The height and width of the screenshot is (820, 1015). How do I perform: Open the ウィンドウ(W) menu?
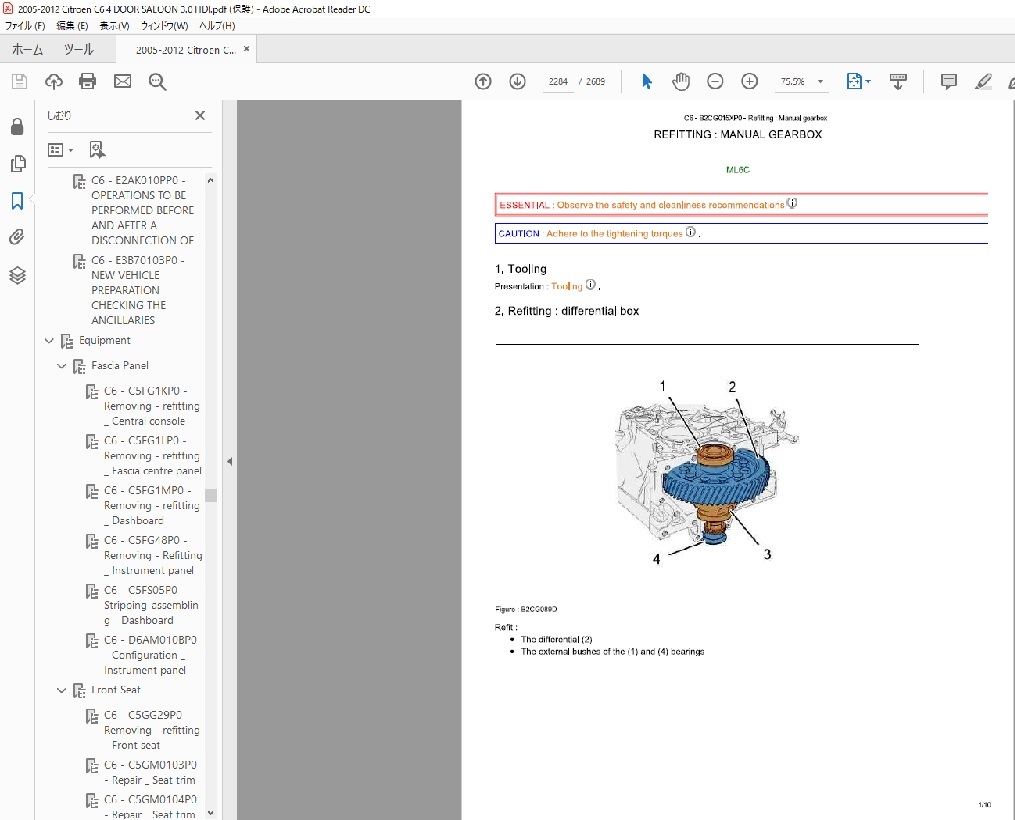[164, 26]
